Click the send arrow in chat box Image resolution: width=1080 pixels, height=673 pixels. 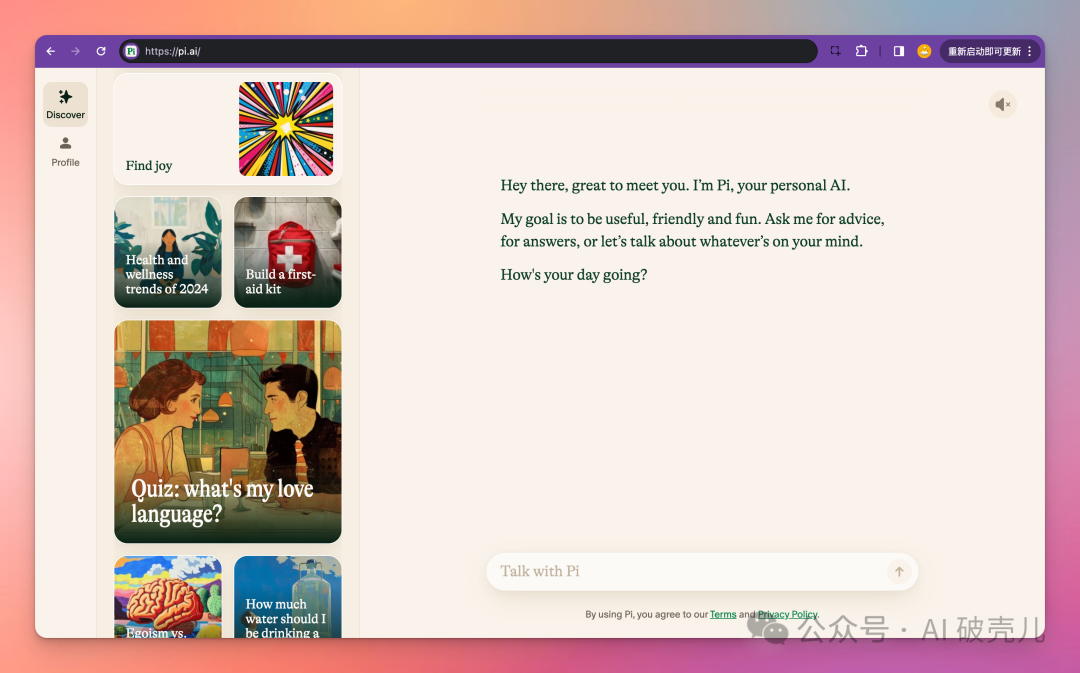pyautogui.click(x=898, y=572)
